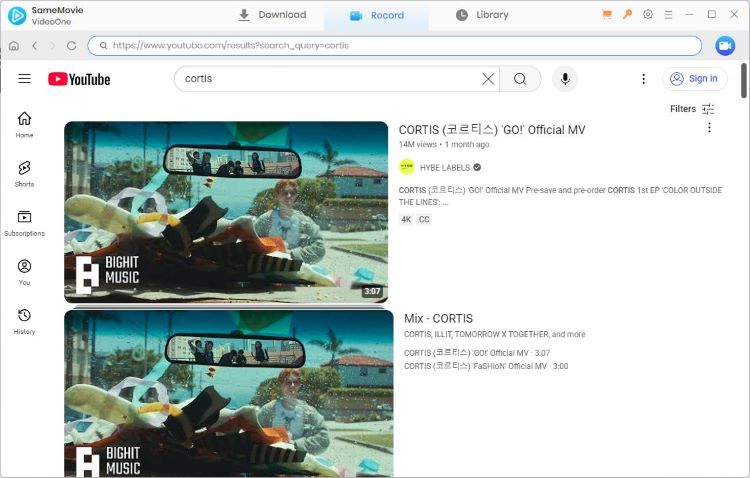The image size is (750, 478).
Task: Open Home in YouTube sidebar
Action: coord(24,124)
